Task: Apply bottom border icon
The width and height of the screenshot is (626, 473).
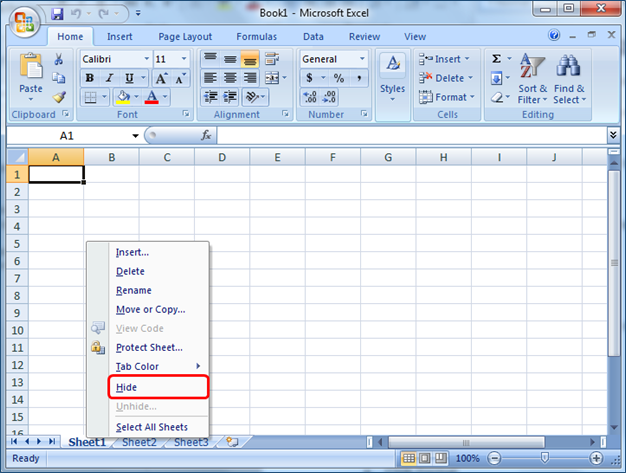Action: pyautogui.click(x=91, y=97)
